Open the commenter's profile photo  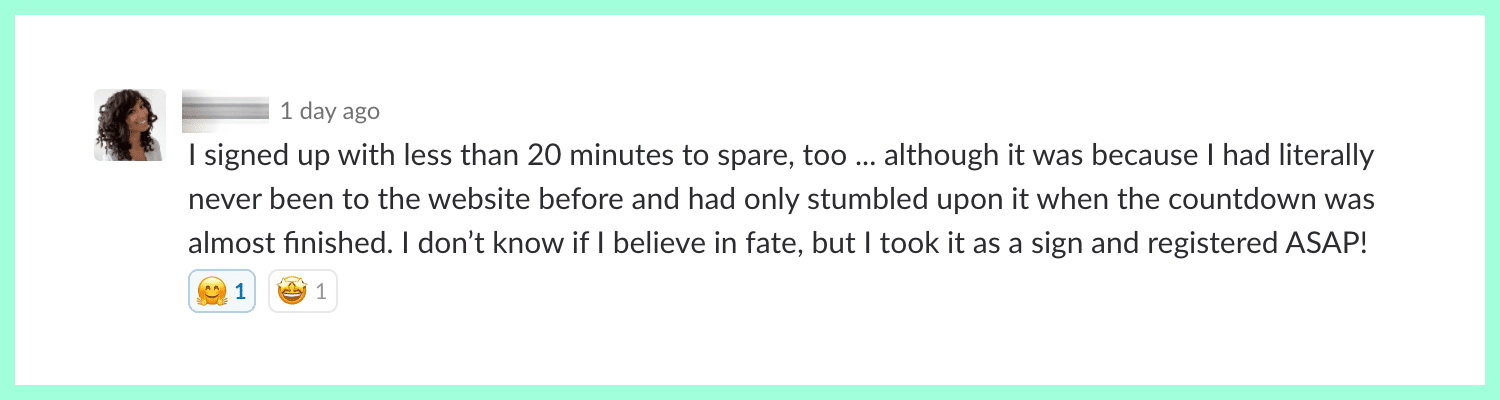pos(130,125)
